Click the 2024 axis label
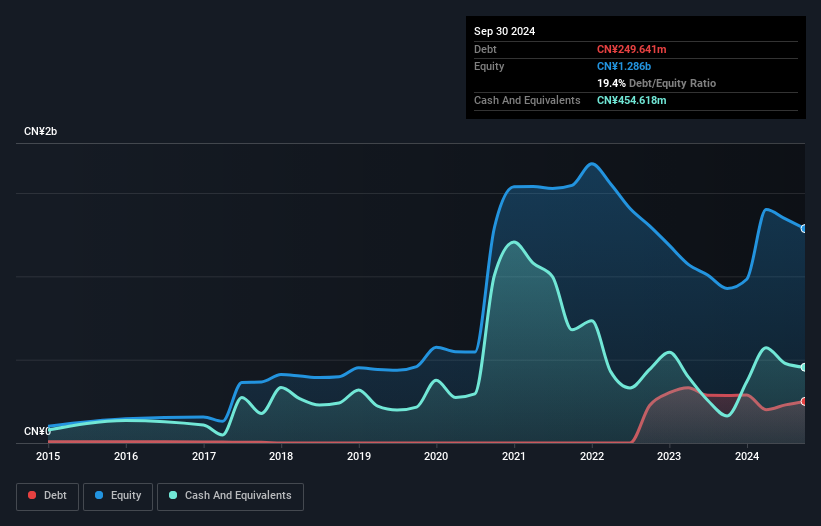The image size is (821, 526). click(x=747, y=456)
